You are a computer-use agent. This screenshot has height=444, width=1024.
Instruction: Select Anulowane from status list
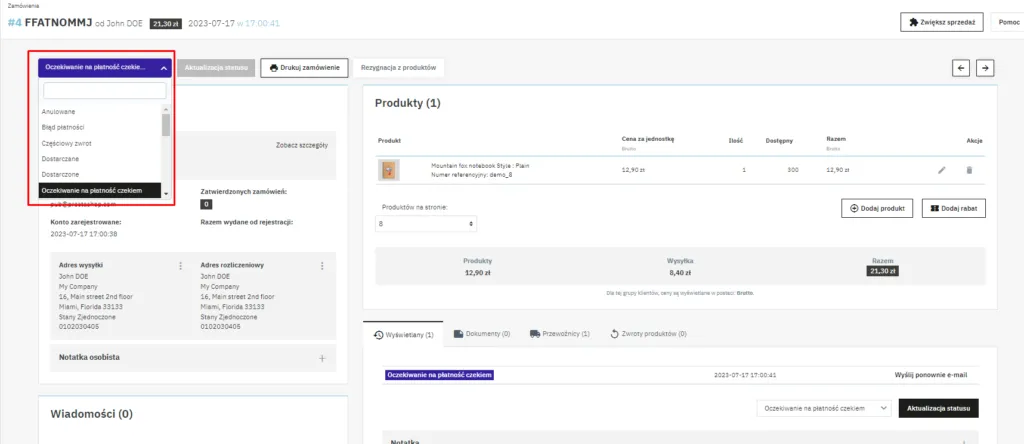(x=59, y=111)
